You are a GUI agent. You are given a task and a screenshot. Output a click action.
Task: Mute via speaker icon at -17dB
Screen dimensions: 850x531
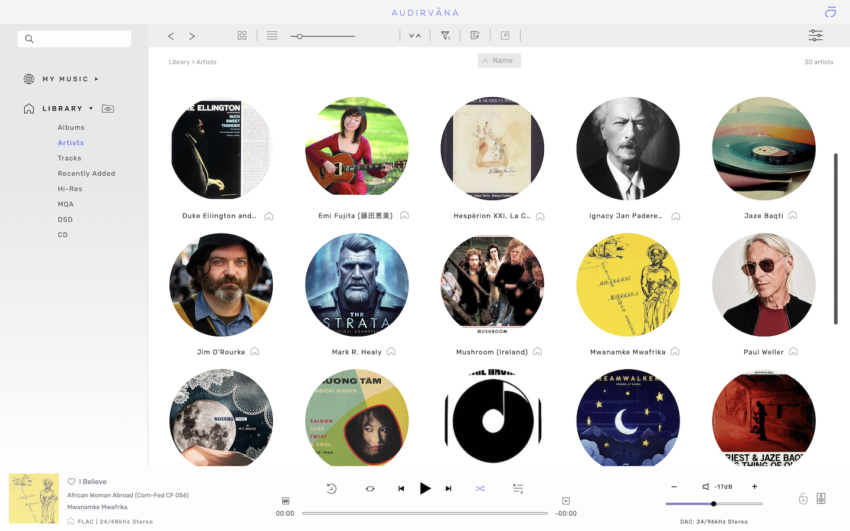coord(705,487)
